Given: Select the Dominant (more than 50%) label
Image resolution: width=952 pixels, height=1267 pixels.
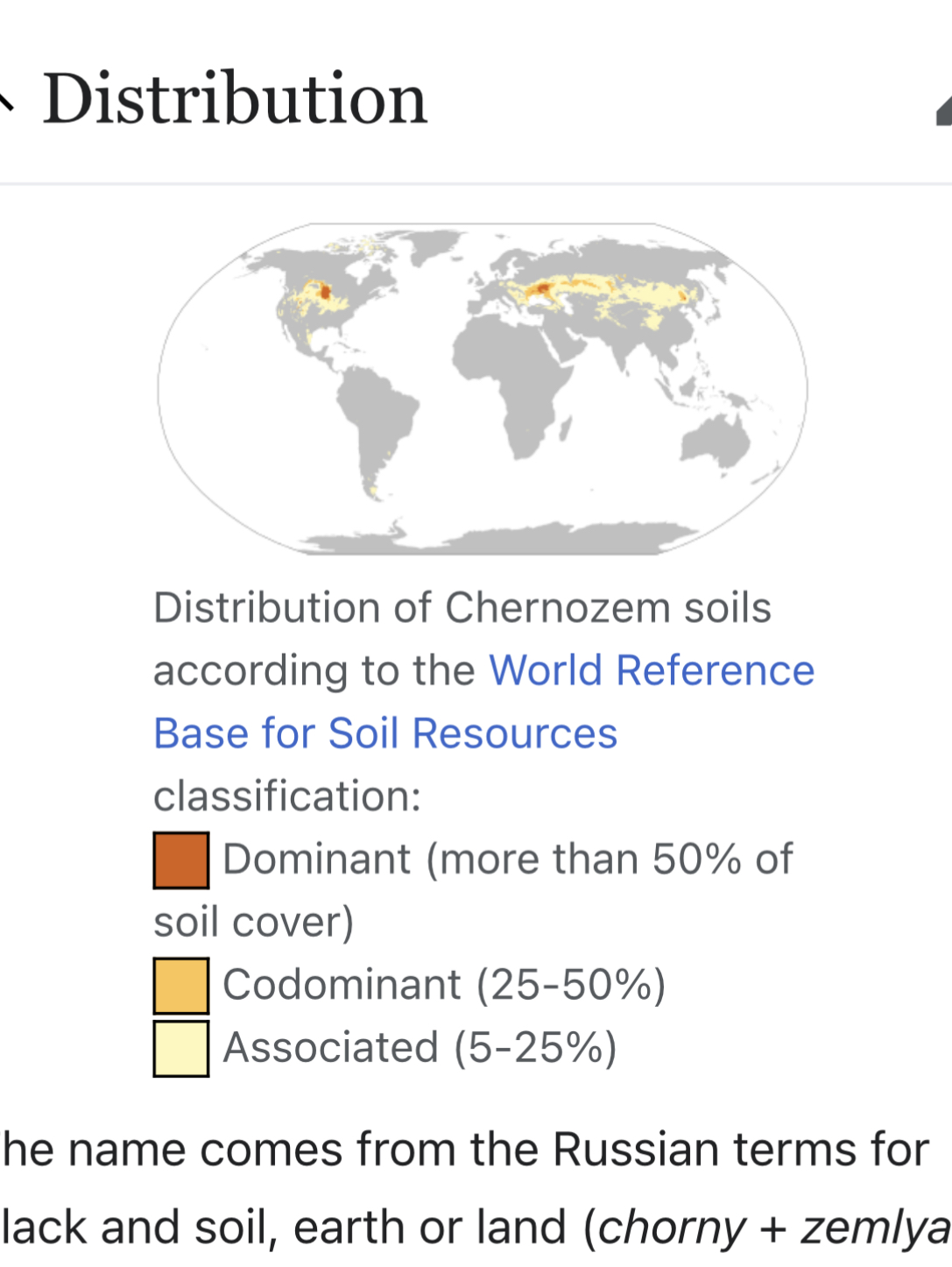Looking at the screenshot, I should tap(473, 890).
